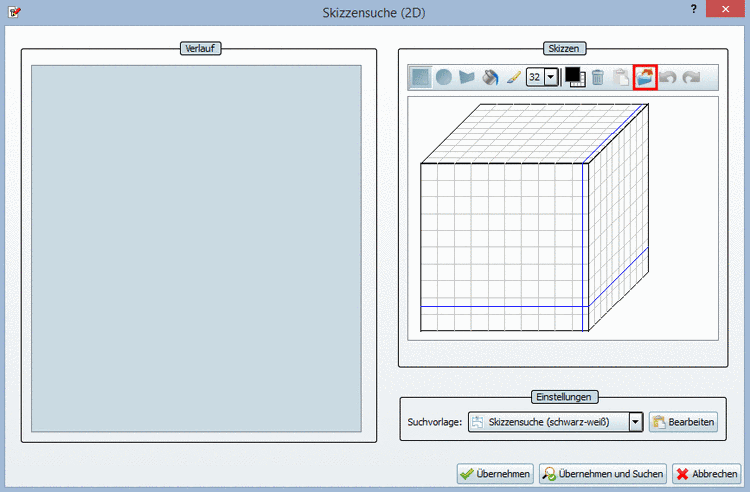Click the help question mark button

click(x=694, y=9)
